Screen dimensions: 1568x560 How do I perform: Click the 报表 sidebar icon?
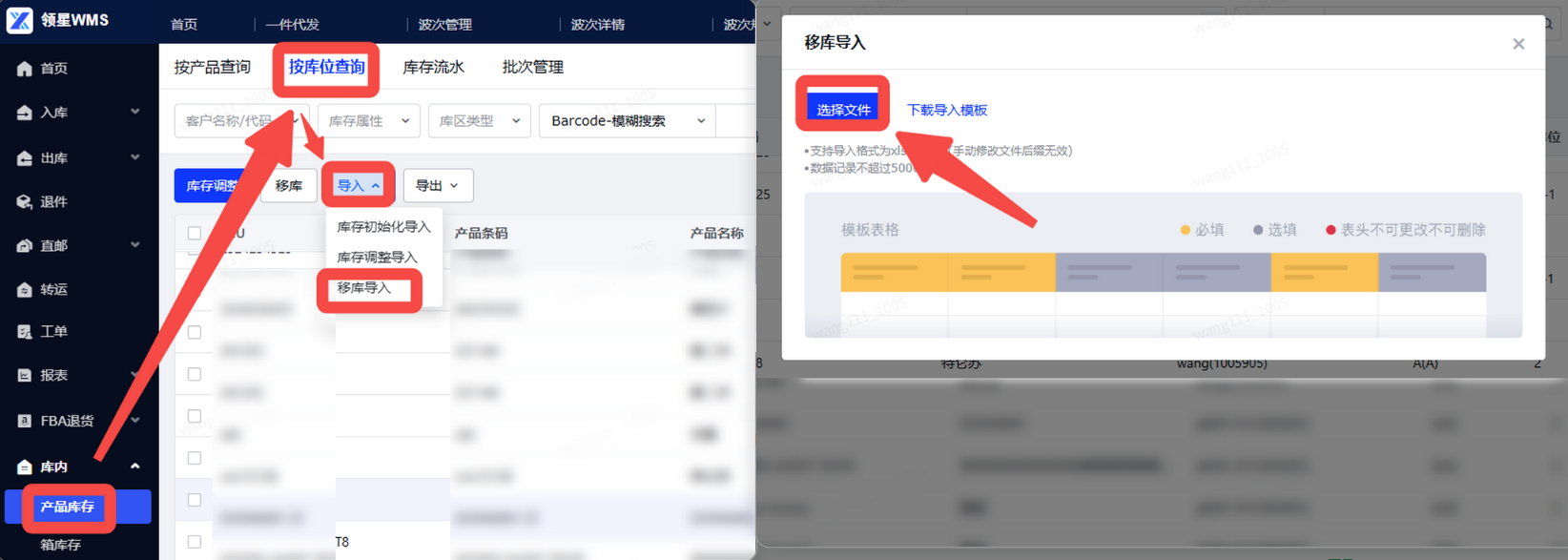pyautogui.click(x=25, y=376)
